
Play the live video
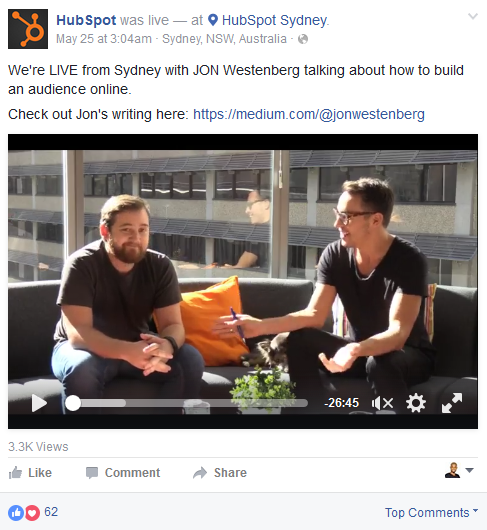tap(39, 403)
